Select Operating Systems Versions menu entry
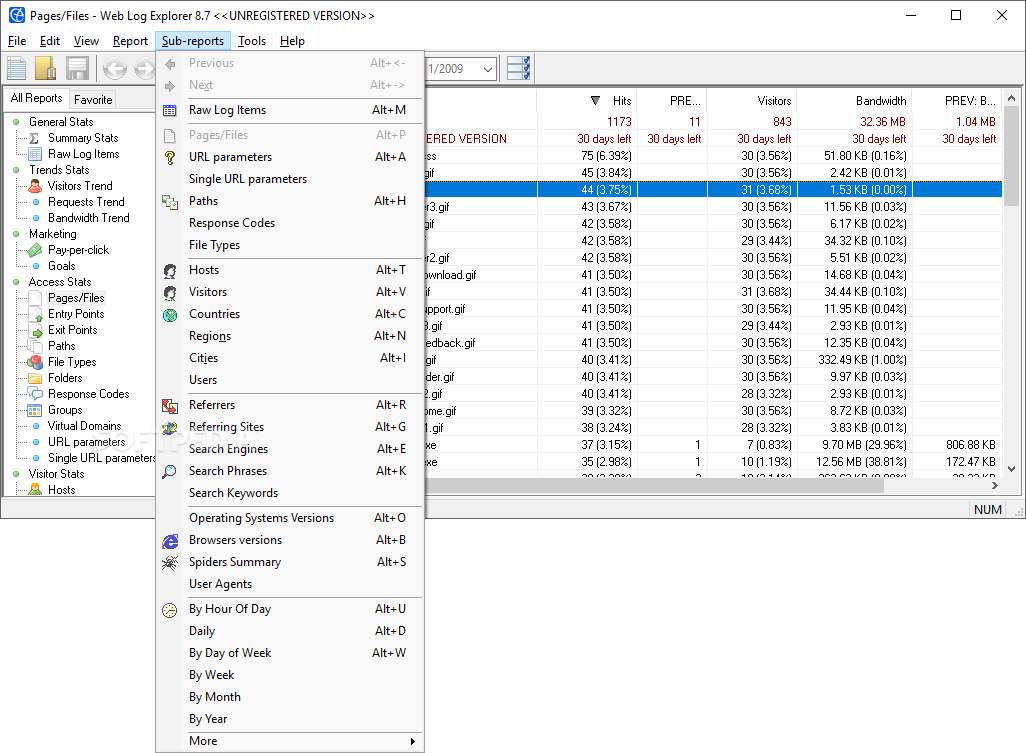The height and width of the screenshot is (753, 1026). (290, 518)
